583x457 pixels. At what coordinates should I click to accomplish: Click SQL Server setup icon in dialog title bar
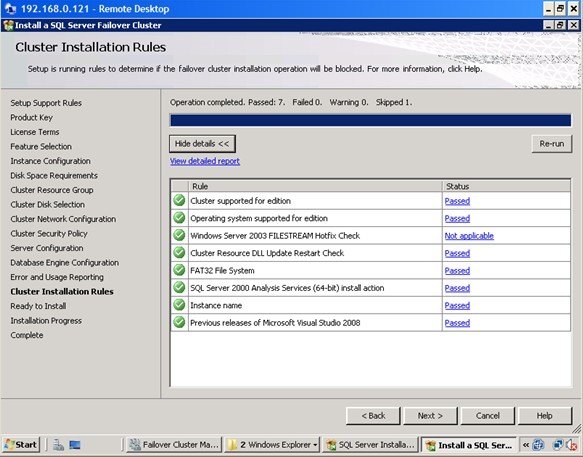8,25
